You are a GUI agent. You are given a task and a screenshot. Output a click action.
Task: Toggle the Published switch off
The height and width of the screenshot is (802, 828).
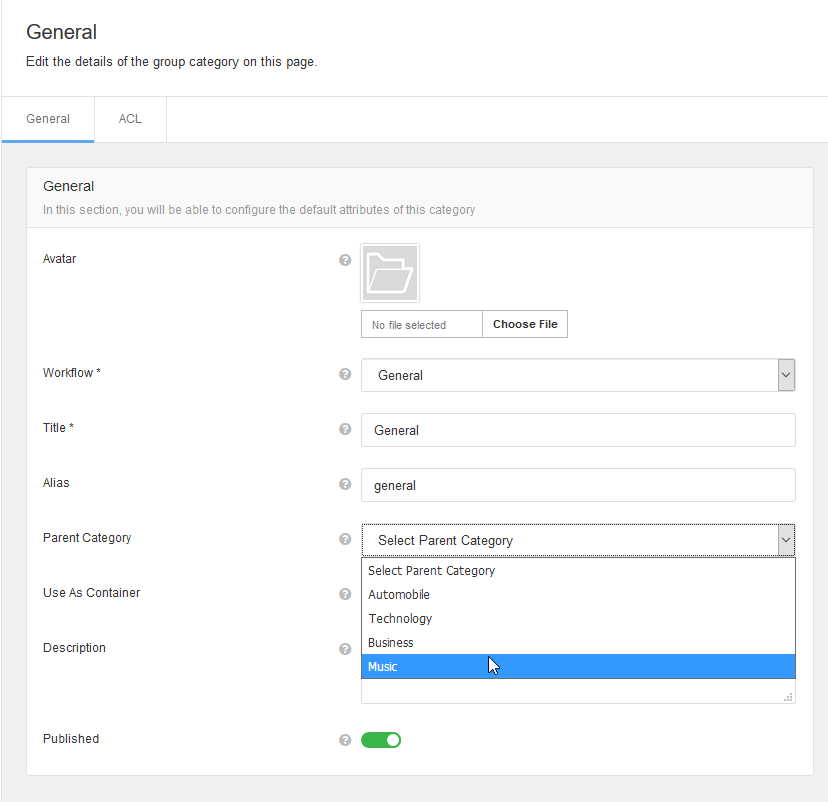(381, 740)
